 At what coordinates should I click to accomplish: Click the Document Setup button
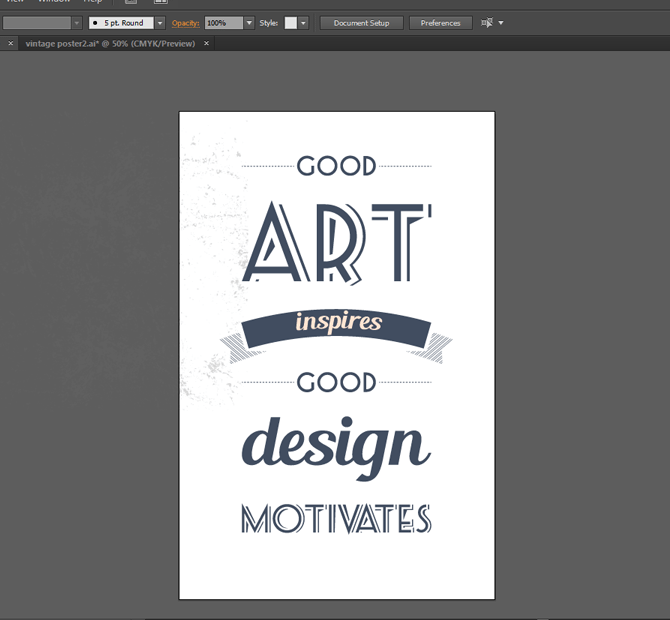point(361,22)
